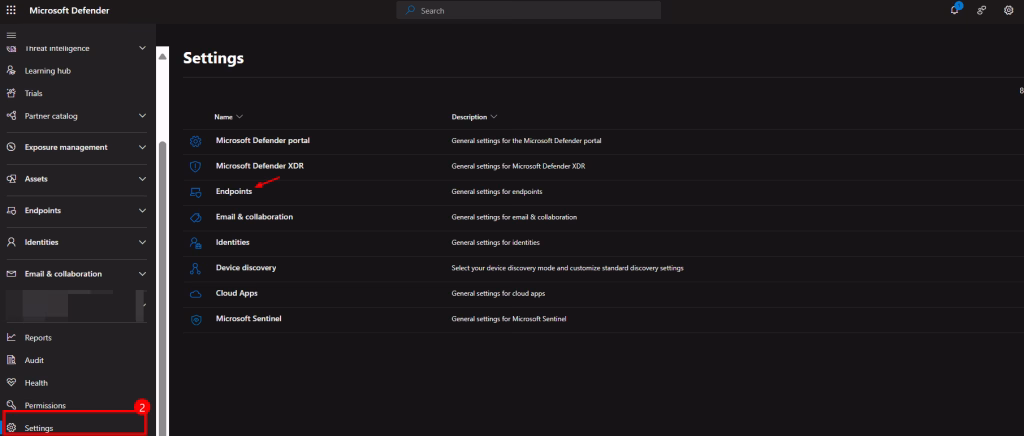Click the Trials gift icon
This screenshot has width=1024, height=436.
coord(11,93)
